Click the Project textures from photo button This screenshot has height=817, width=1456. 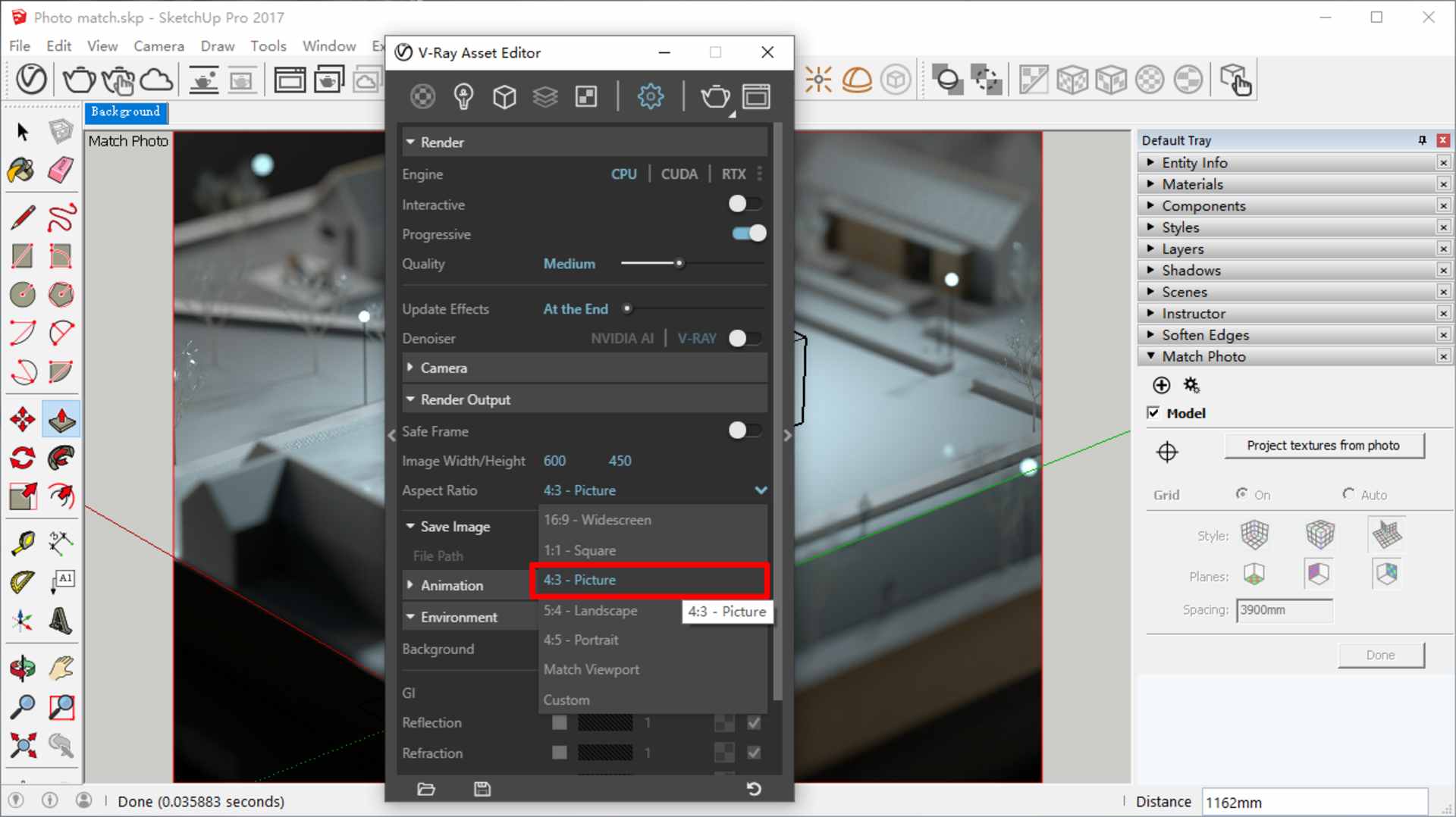(x=1323, y=446)
